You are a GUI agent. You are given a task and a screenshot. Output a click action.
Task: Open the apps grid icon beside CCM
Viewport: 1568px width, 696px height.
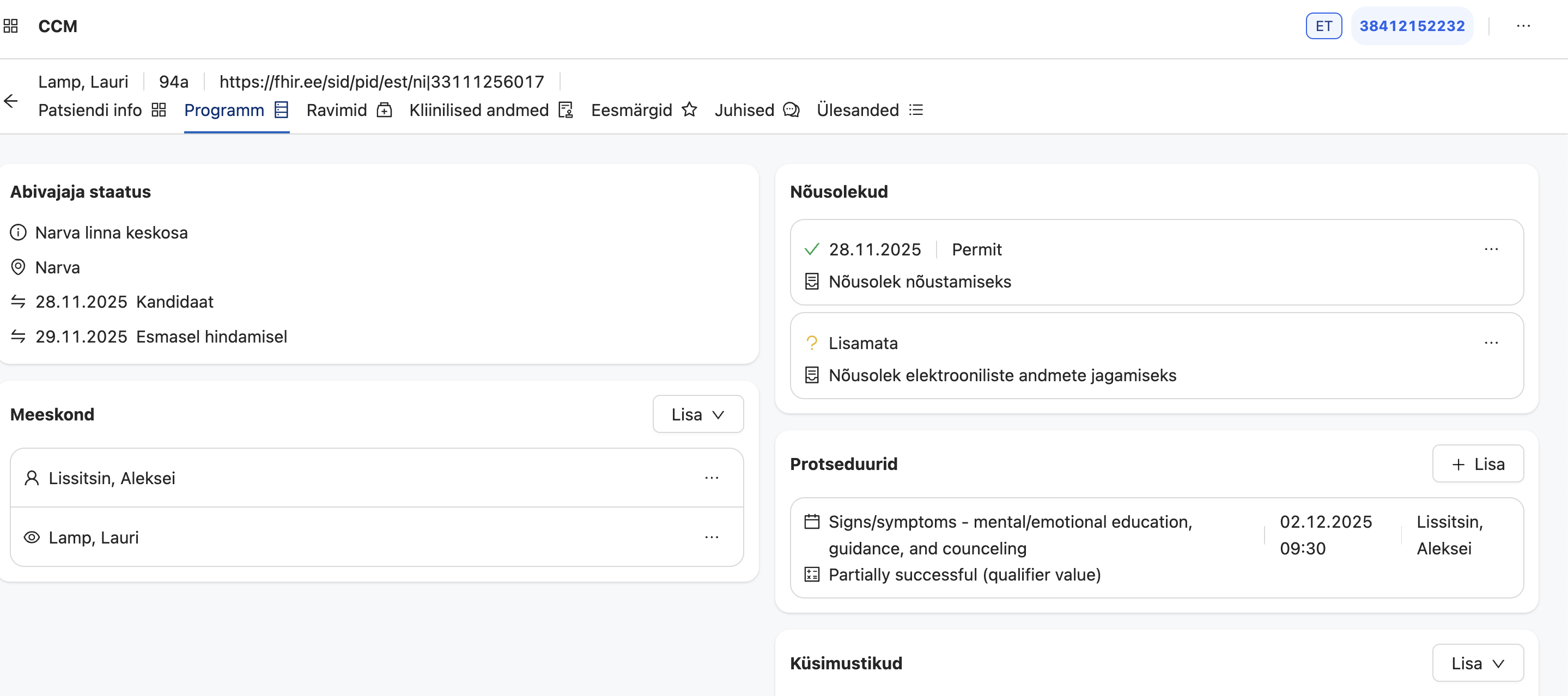[10, 26]
